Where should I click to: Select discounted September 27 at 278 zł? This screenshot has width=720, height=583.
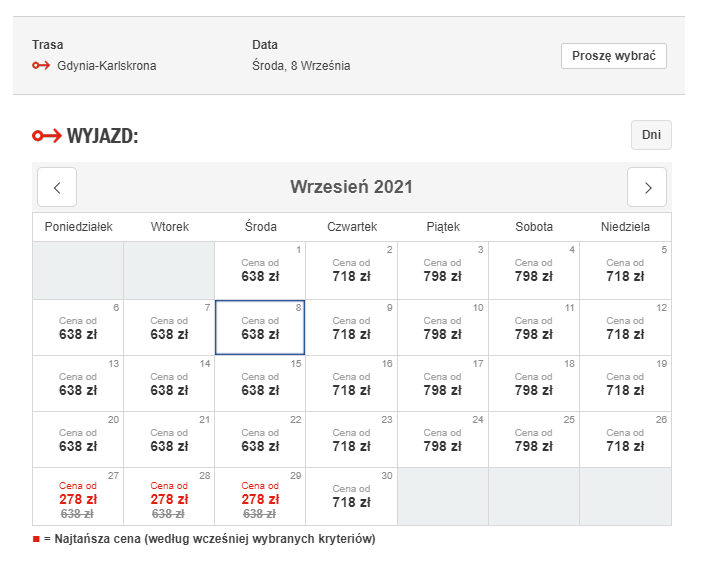click(x=78, y=496)
